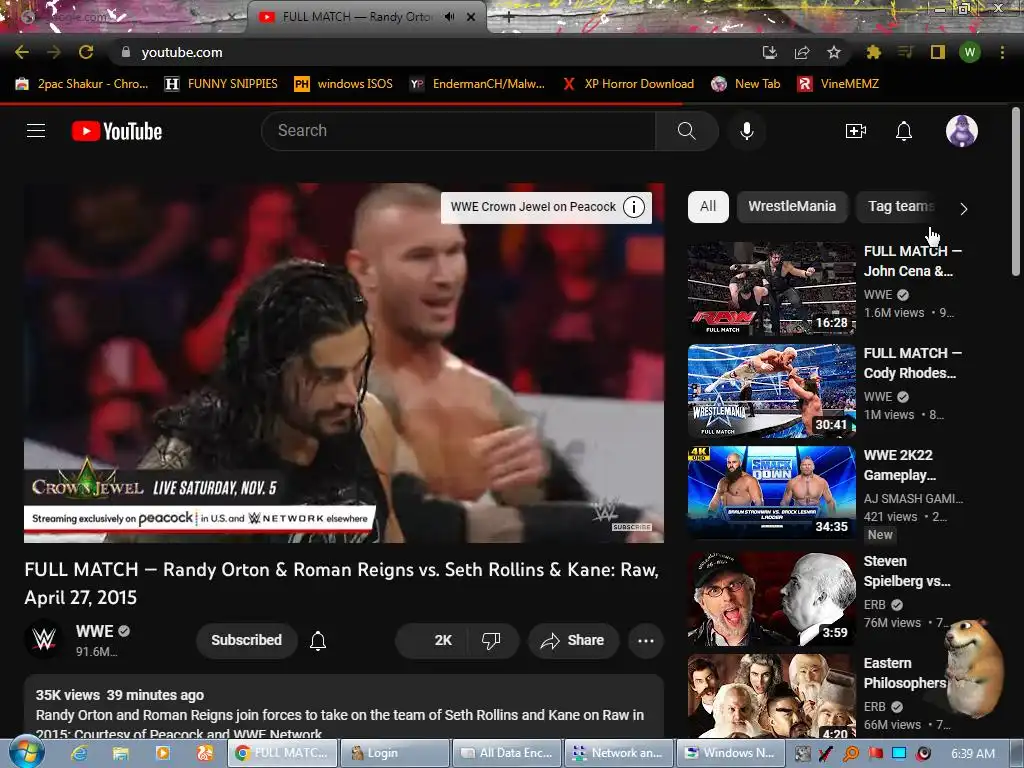Launch Internet Explorer from the taskbar
The height and width of the screenshot is (768, 1024).
click(79, 754)
